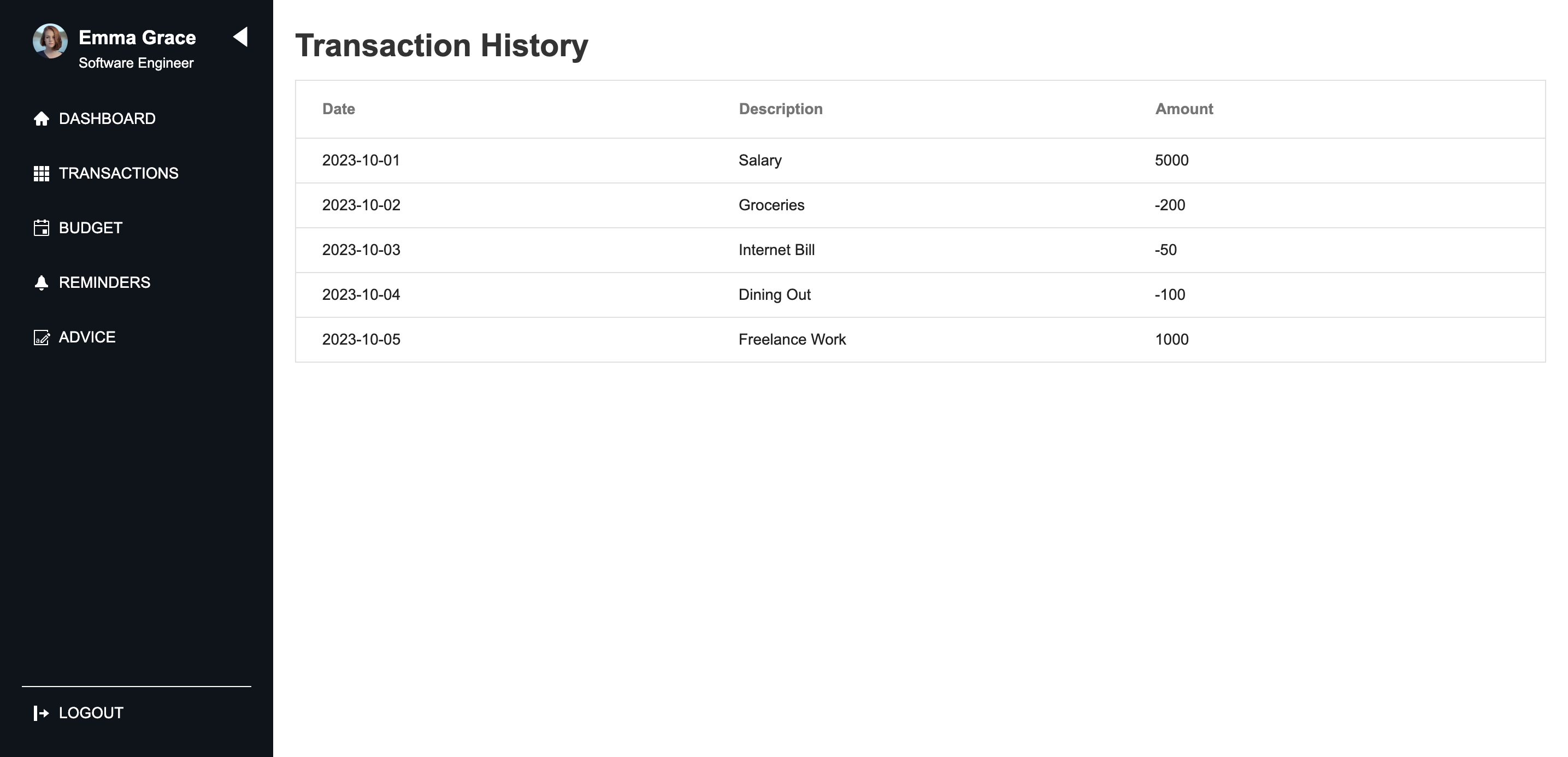This screenshot has height=757, width=1568.
Task: Select the REMINDERS label in the sidebar
Action: [105, 283]
